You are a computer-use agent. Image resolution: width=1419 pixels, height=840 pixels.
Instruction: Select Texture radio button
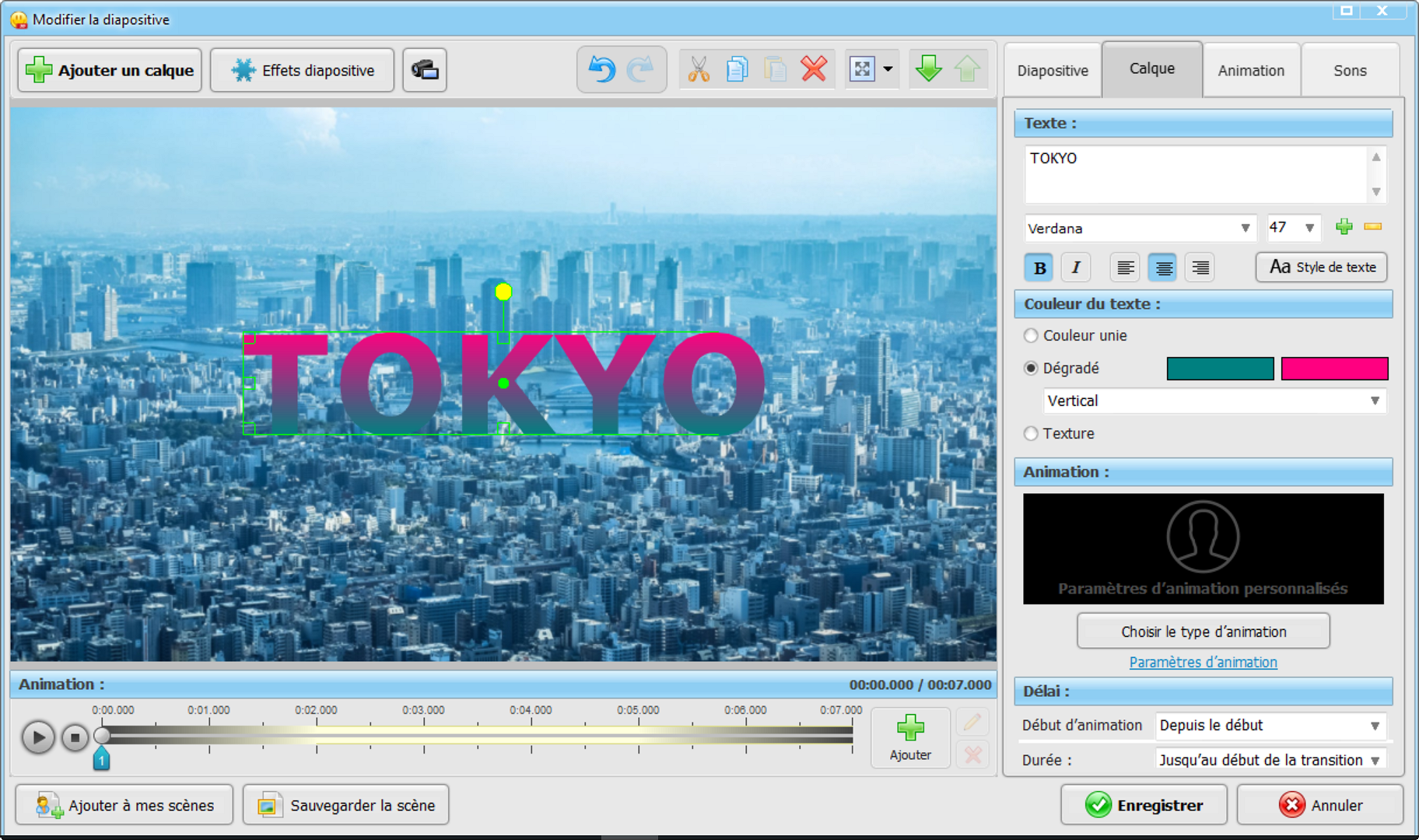point(1031,433)
